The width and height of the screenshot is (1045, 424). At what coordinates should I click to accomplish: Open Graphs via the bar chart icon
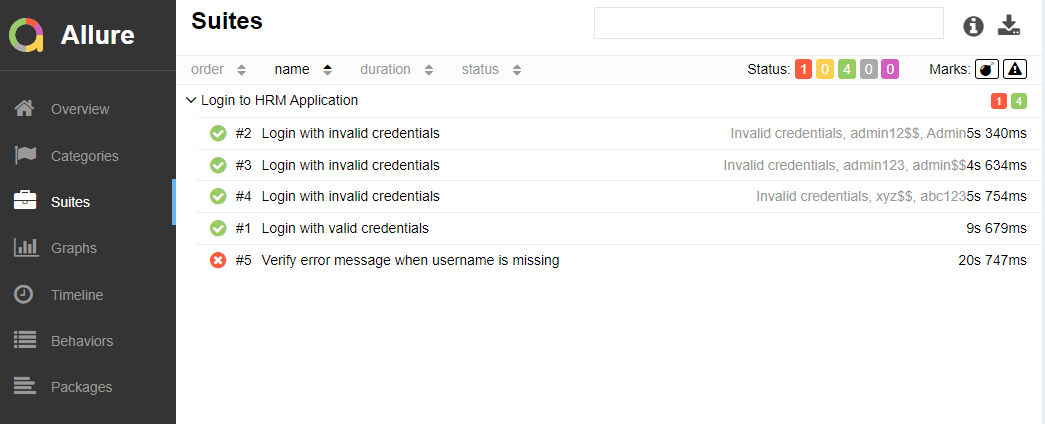point(25,247)
